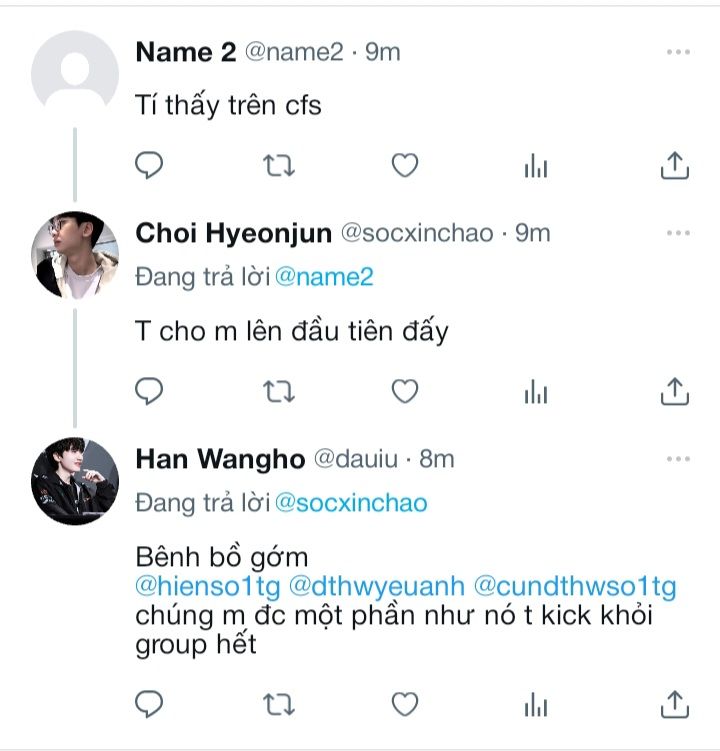Open the @cundthwso1tg mention link
Screen dimensions: 720x751
tap(574, 586)
